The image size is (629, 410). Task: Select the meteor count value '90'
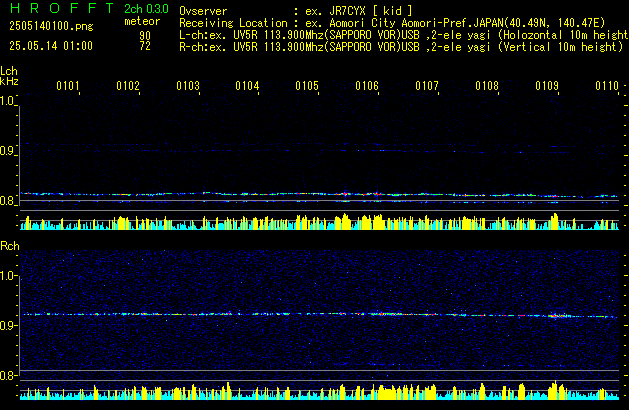pyautogui.click(x=145, y=35)
